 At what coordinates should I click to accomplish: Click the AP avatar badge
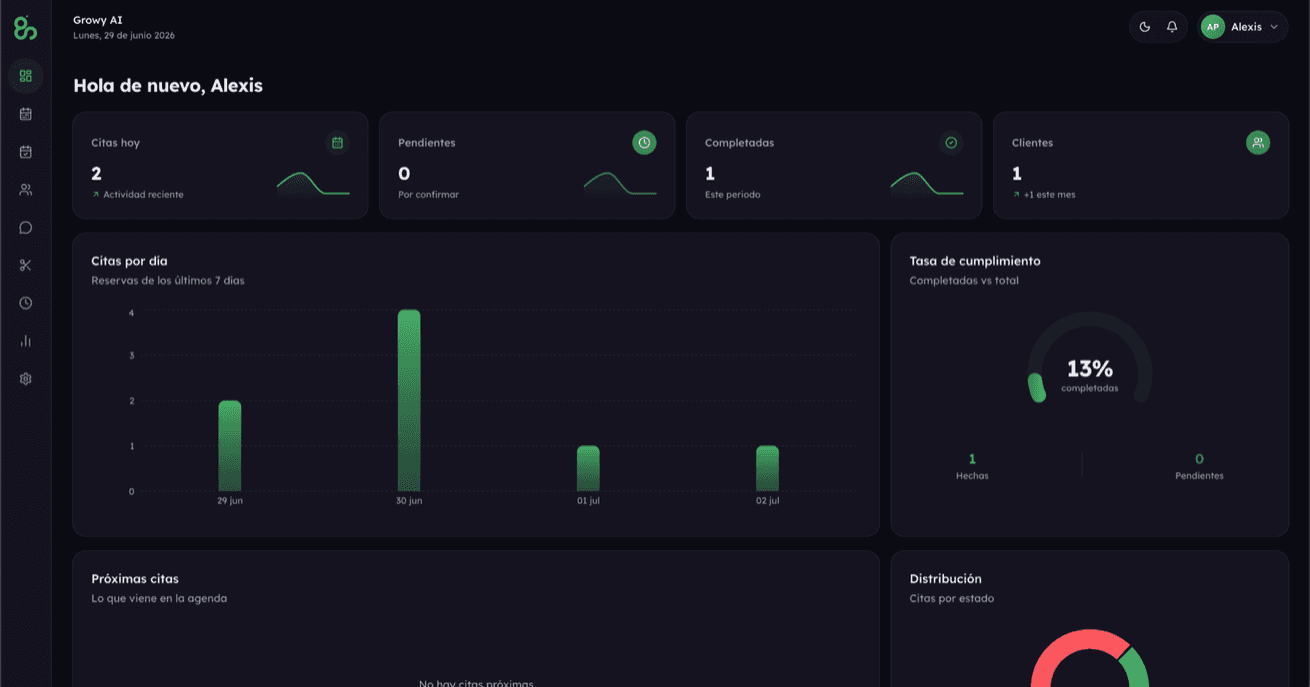1213,27
